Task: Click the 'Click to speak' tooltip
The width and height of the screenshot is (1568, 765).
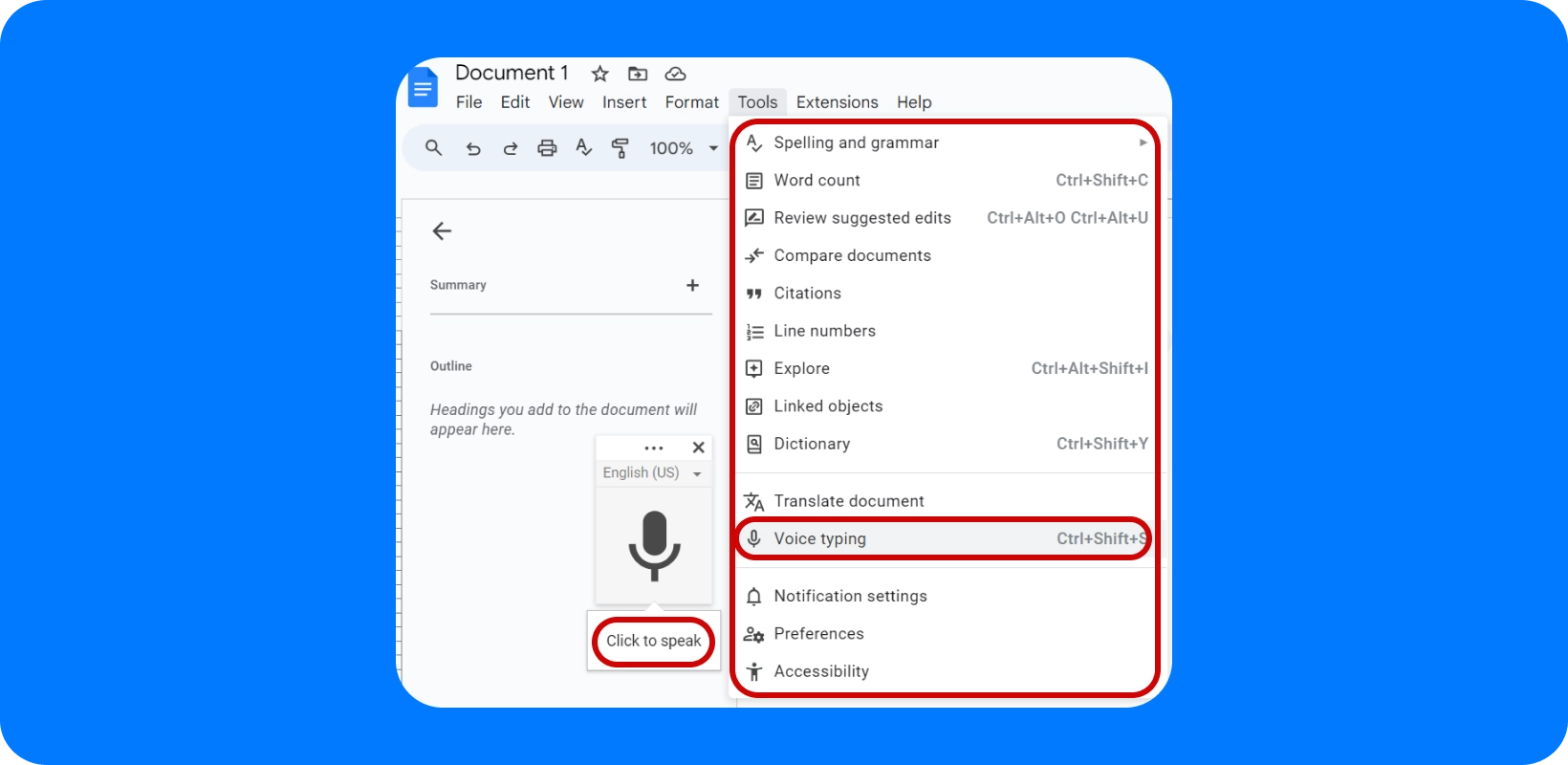Action: [x=654, y=641]
